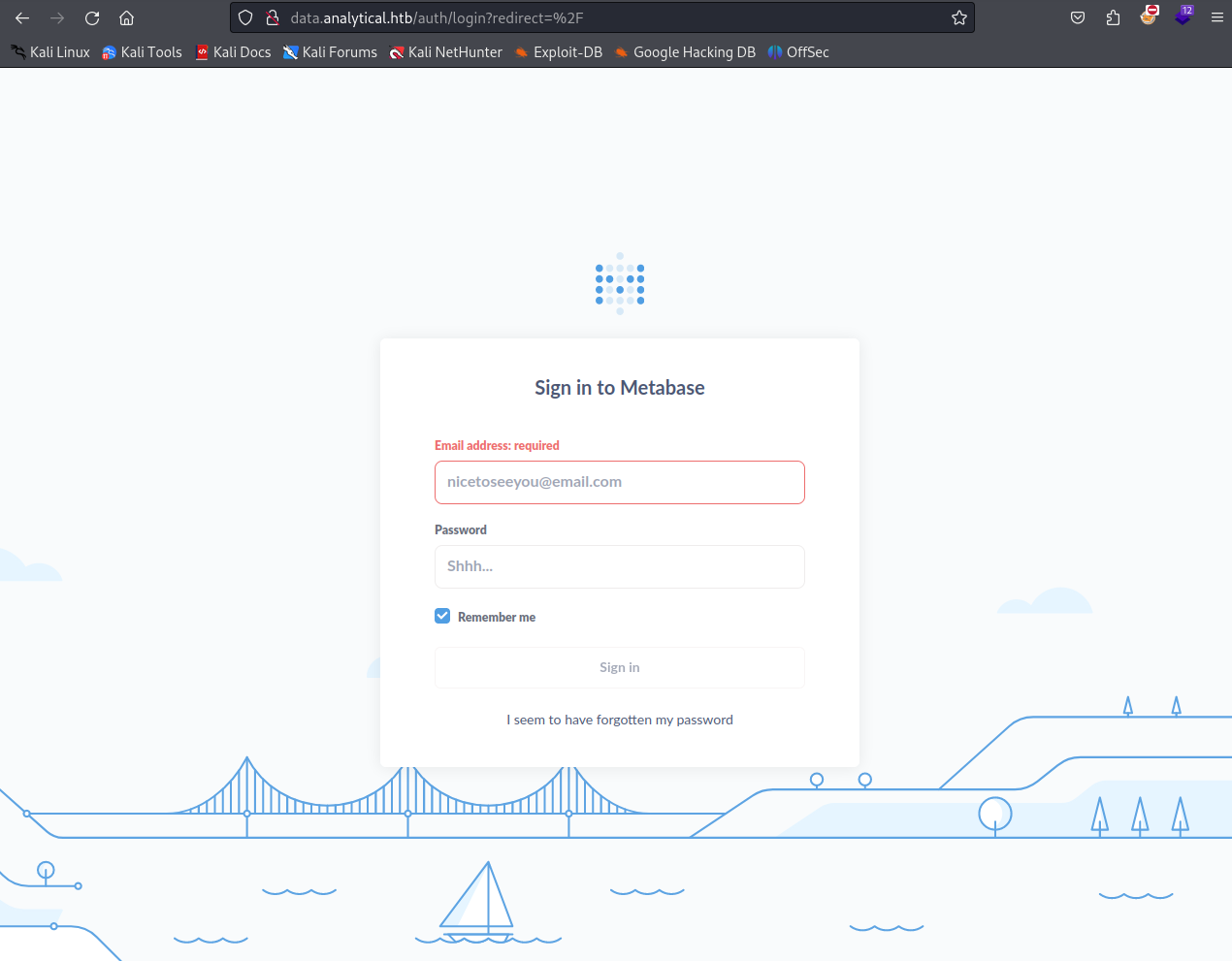Open the Kali Docs bookmark
The image size is (1232, 961).
pyautogui.click(x=233, y=52)
